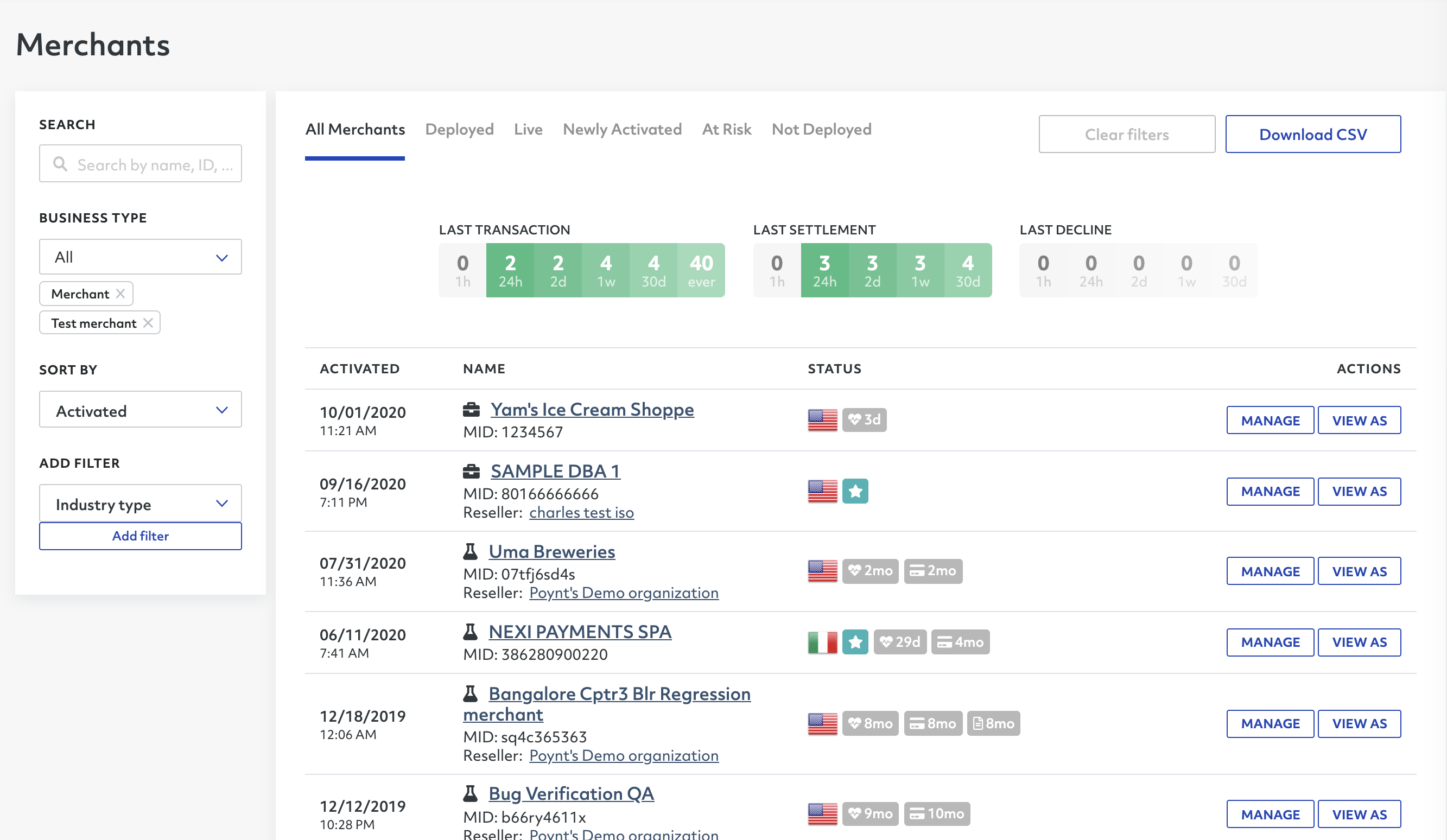Click US flag in Bangalore Cptr3 row
1447x840 pixels.
pyautogui.click(x=822, y=723)
